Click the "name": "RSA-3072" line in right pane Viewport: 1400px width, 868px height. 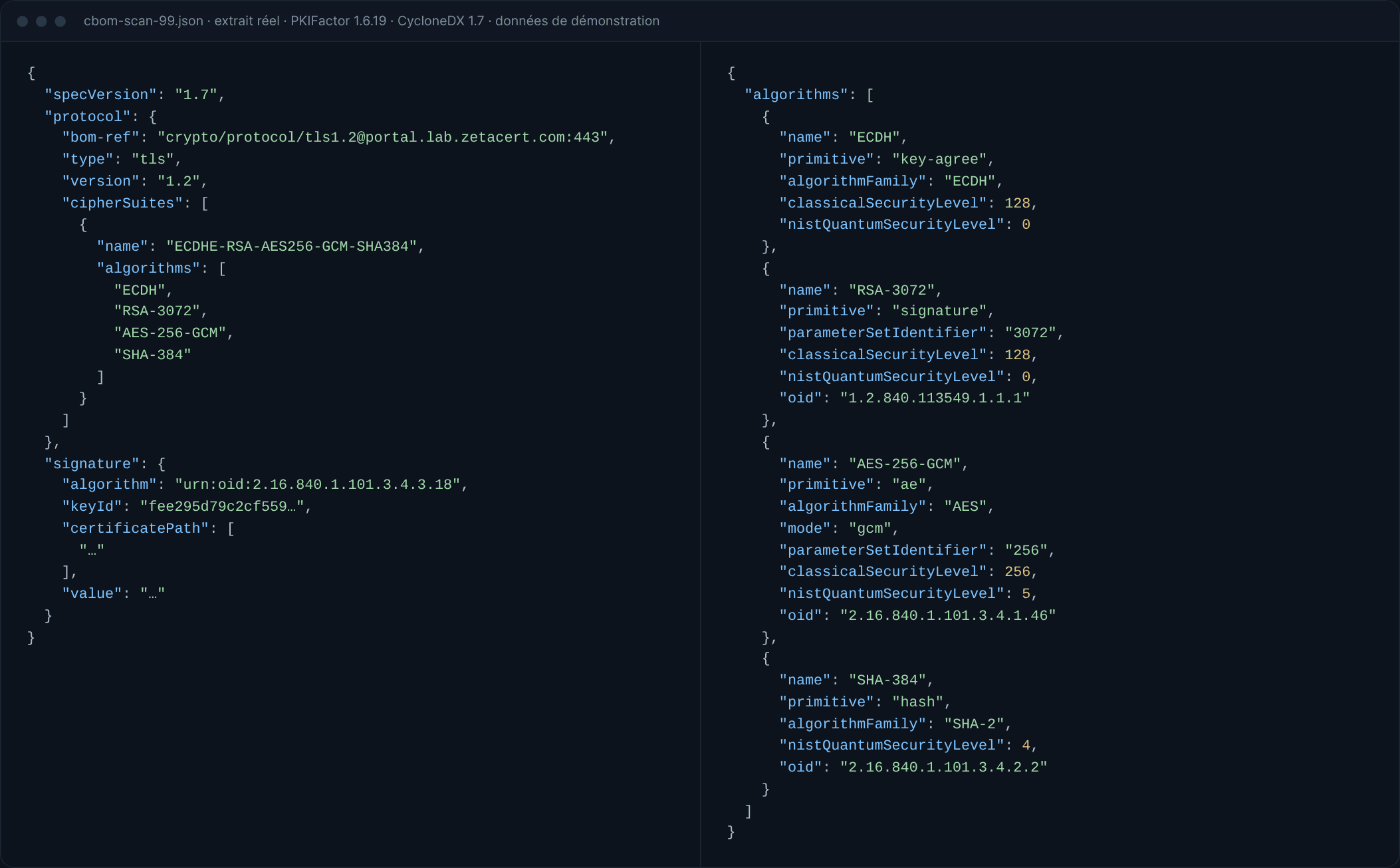[861, 290]
